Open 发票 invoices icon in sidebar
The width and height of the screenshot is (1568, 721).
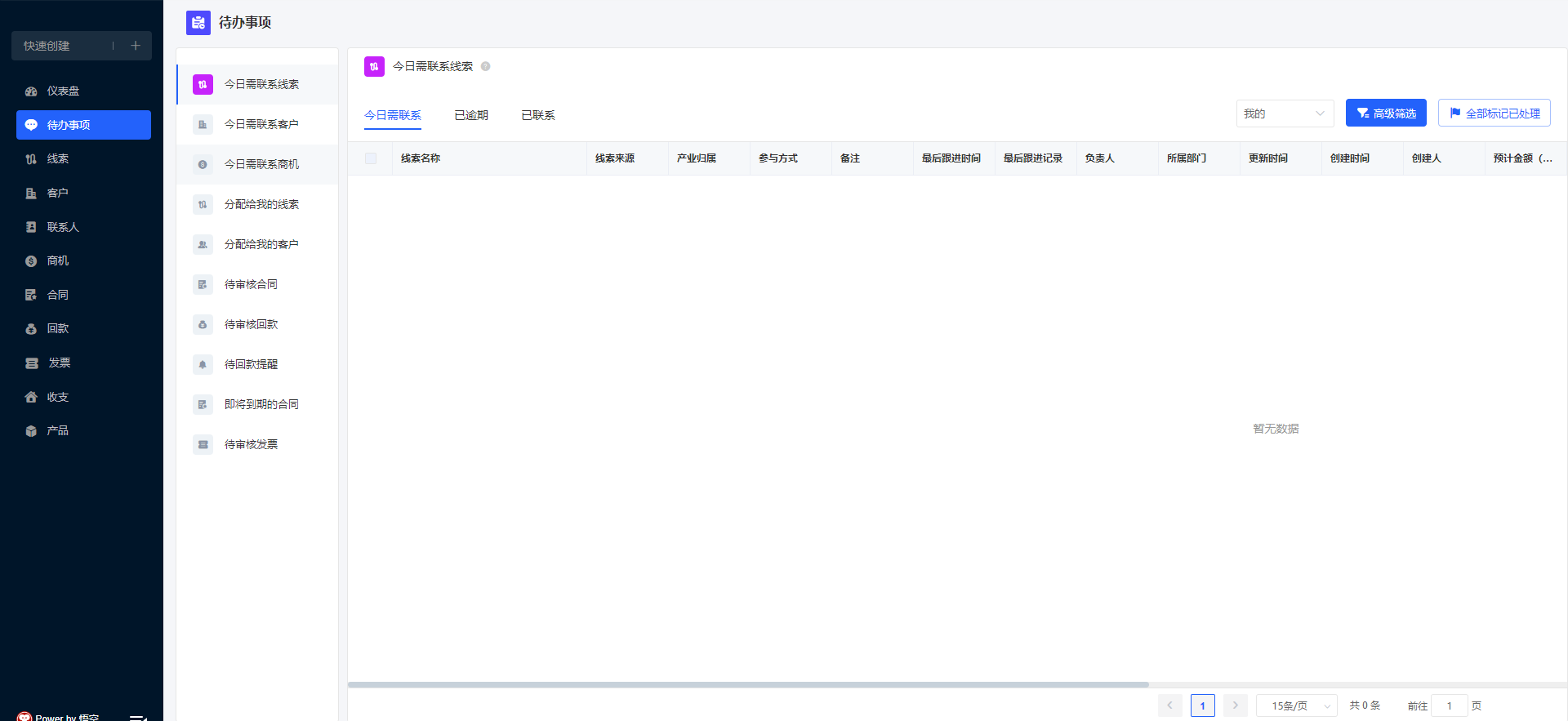pyautogui.click(x=32, y=363)
